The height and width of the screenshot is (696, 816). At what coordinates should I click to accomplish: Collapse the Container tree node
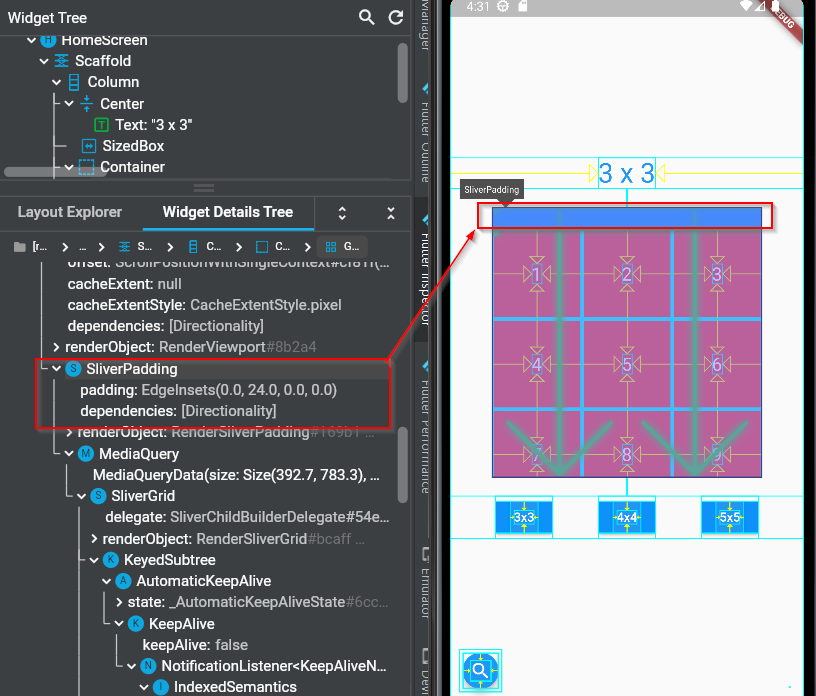[x=69, y=167]
